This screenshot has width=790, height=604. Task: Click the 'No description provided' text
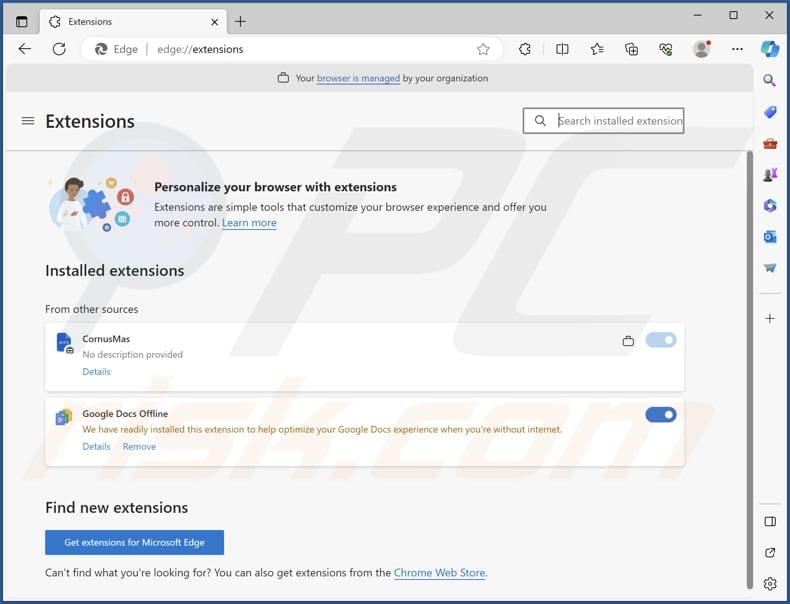tap(133, 355)
